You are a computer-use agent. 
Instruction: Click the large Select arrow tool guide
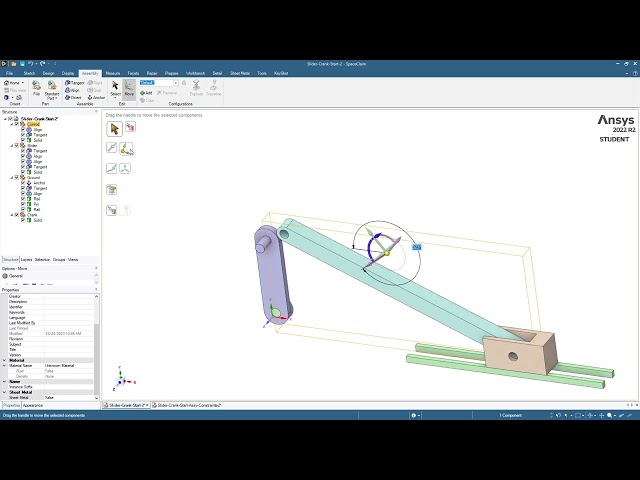(114, 129)
